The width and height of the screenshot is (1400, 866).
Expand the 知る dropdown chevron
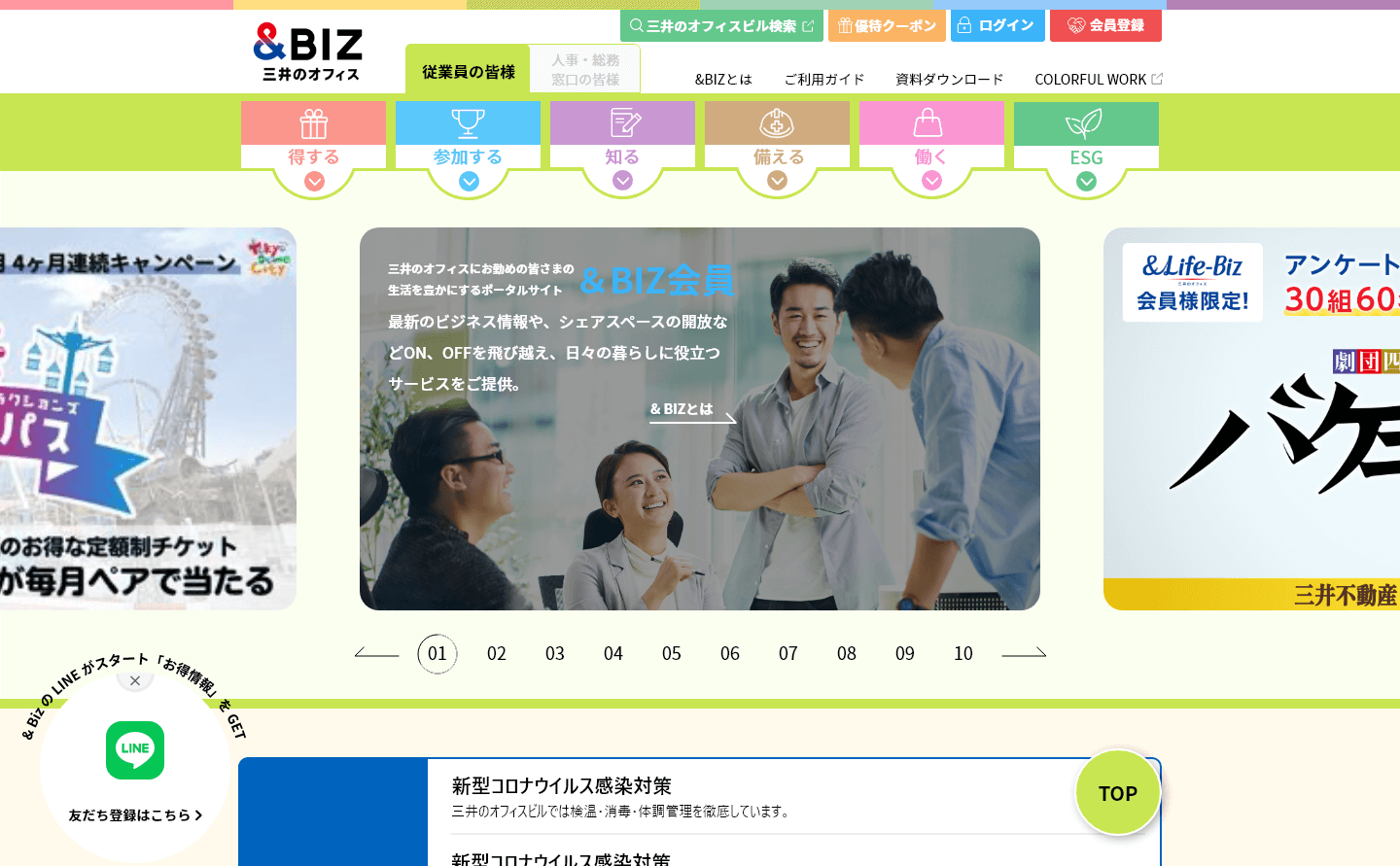[623, 181]
